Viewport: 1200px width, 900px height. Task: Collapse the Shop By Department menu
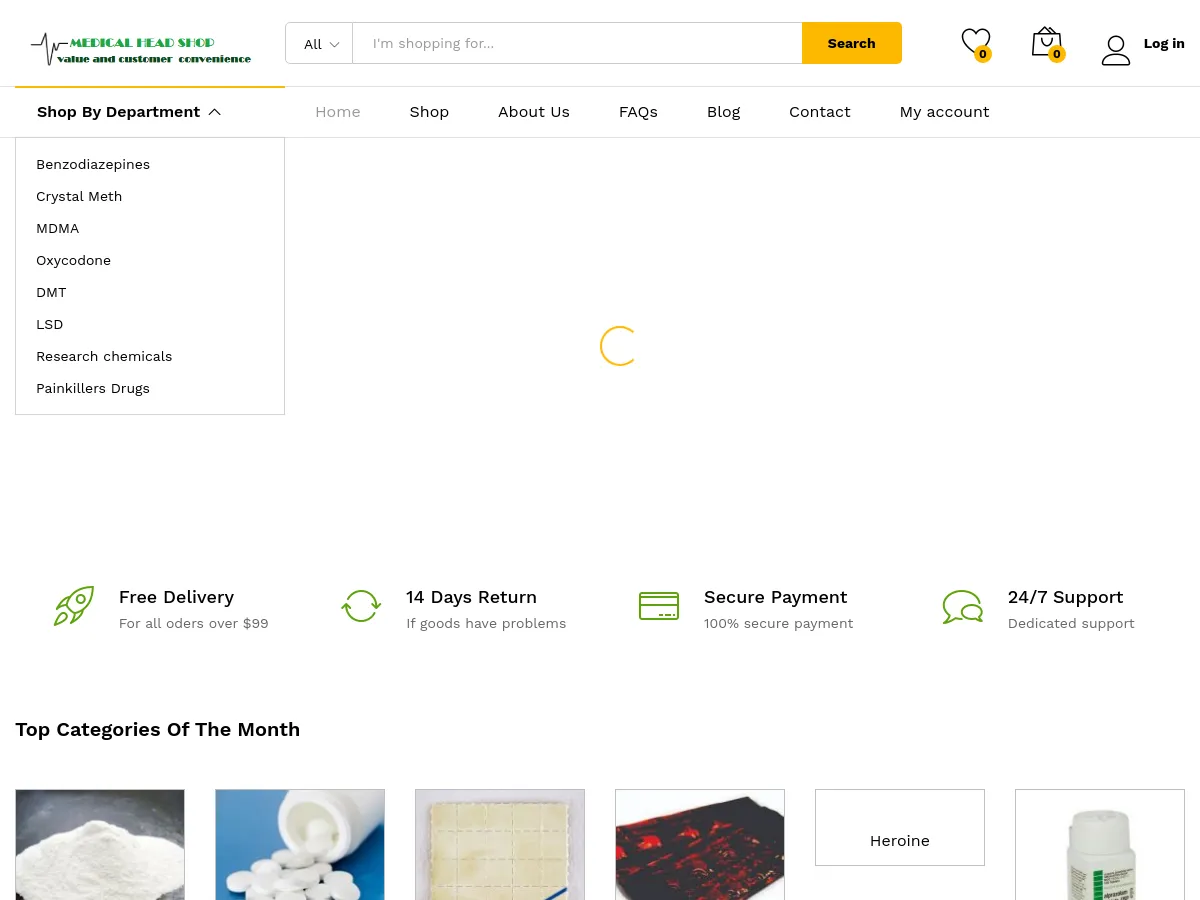coord(128,111)
